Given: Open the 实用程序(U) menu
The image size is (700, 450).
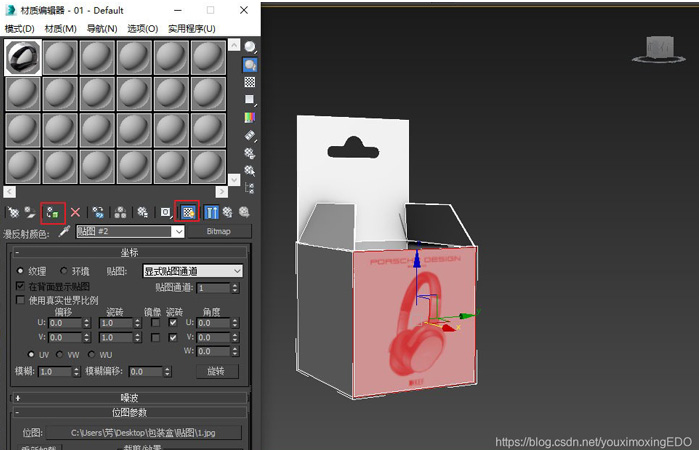Looking at the screenshot, I should pyautogui.click(x=192, y=28).
